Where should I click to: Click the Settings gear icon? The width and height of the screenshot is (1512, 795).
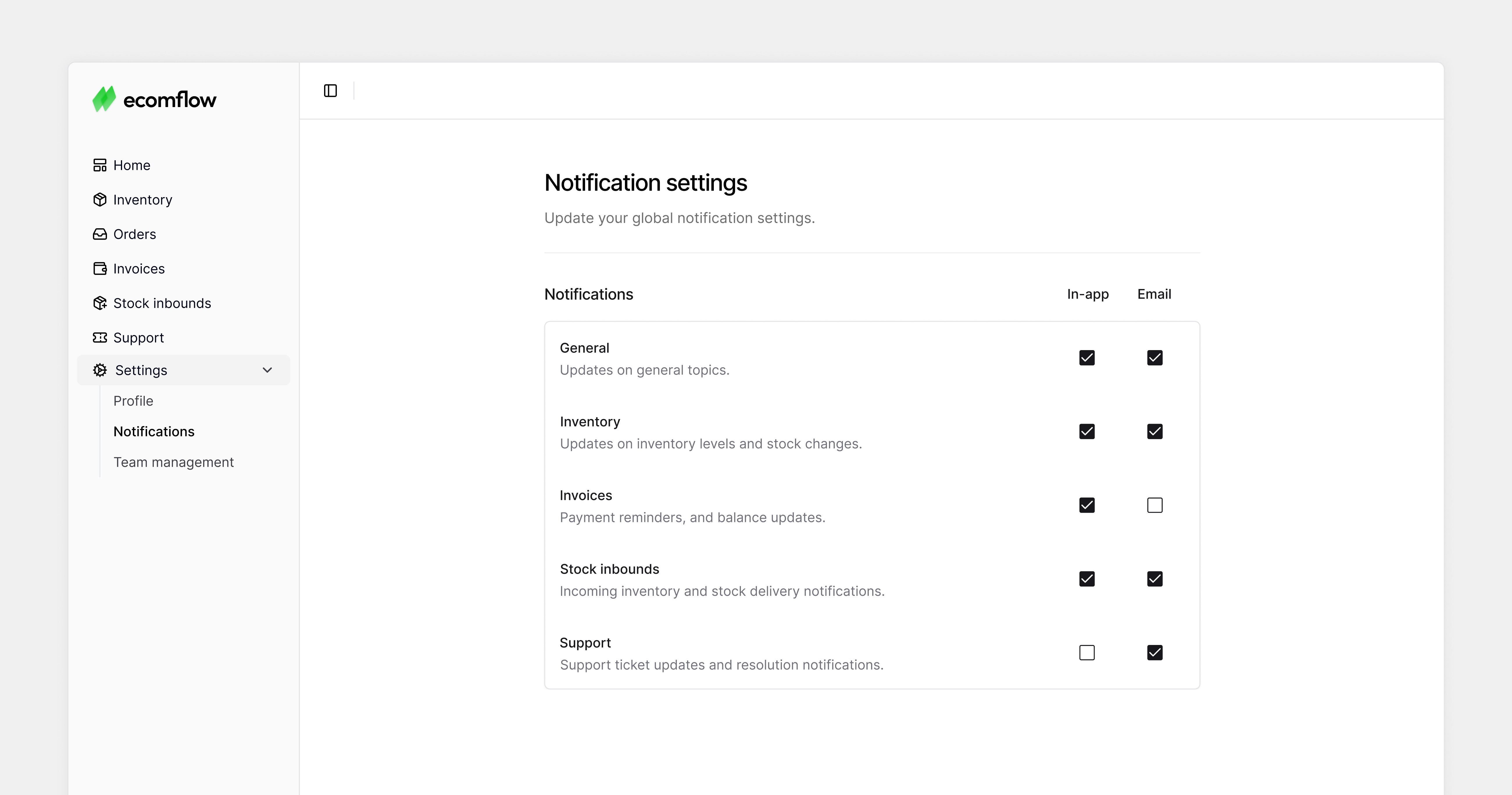pyautogui.click(x=100, y=370)
